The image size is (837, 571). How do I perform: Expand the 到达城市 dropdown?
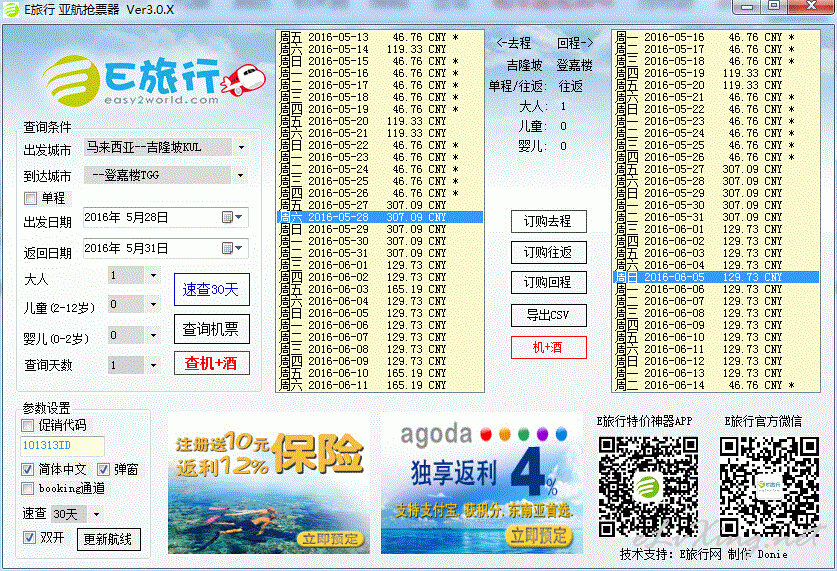coord(241,175)
